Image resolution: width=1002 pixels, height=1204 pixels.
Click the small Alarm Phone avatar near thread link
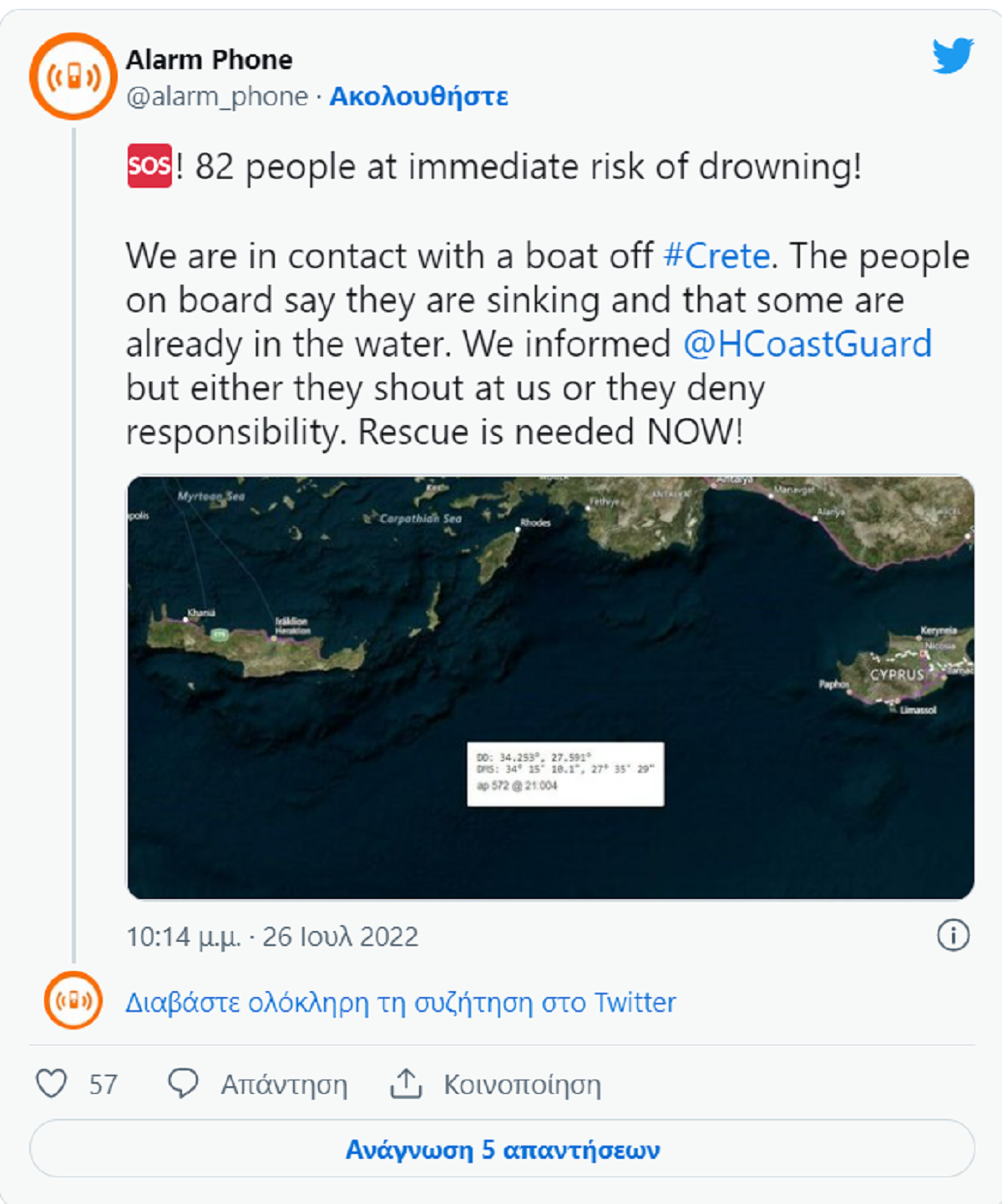coord(73,1000)
